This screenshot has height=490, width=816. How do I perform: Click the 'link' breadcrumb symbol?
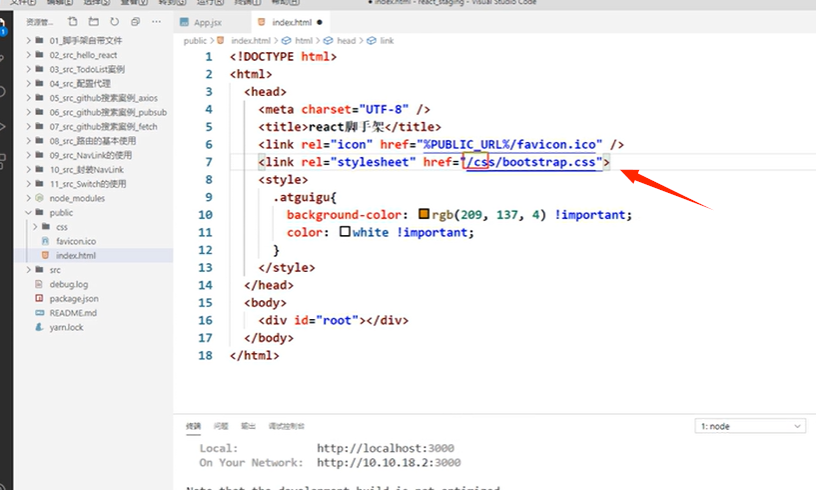point(387,41)
